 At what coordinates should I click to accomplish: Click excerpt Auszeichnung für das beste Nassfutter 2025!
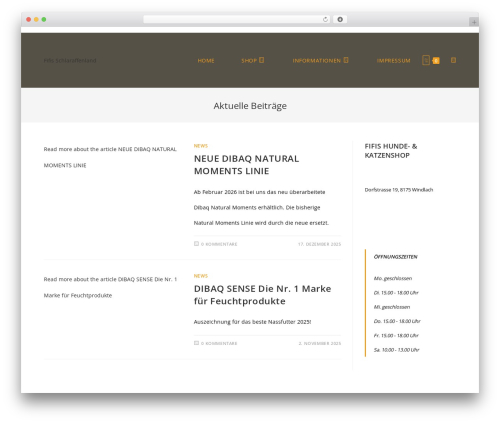[252, 322]
